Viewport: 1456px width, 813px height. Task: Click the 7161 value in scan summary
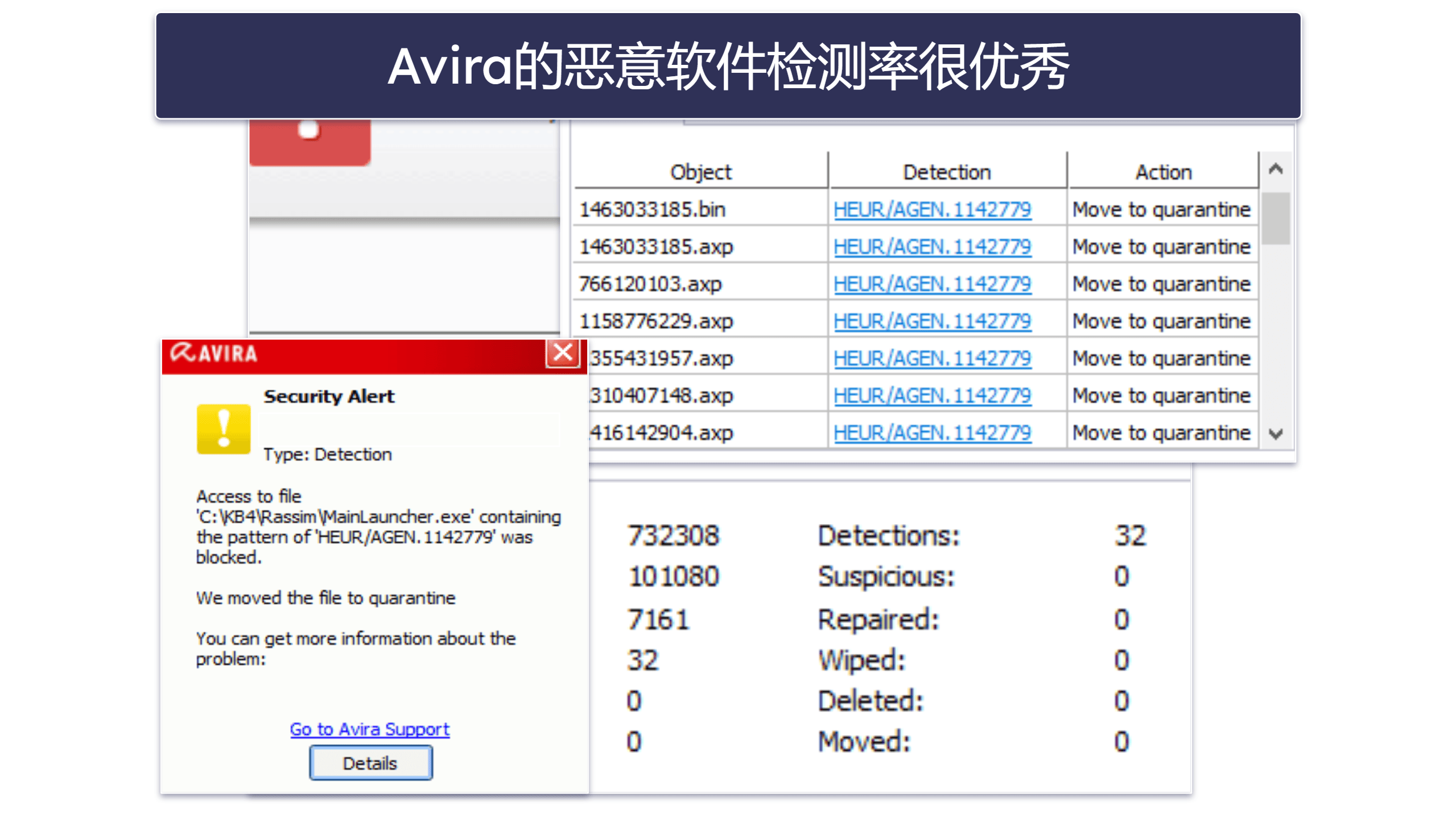658,618
